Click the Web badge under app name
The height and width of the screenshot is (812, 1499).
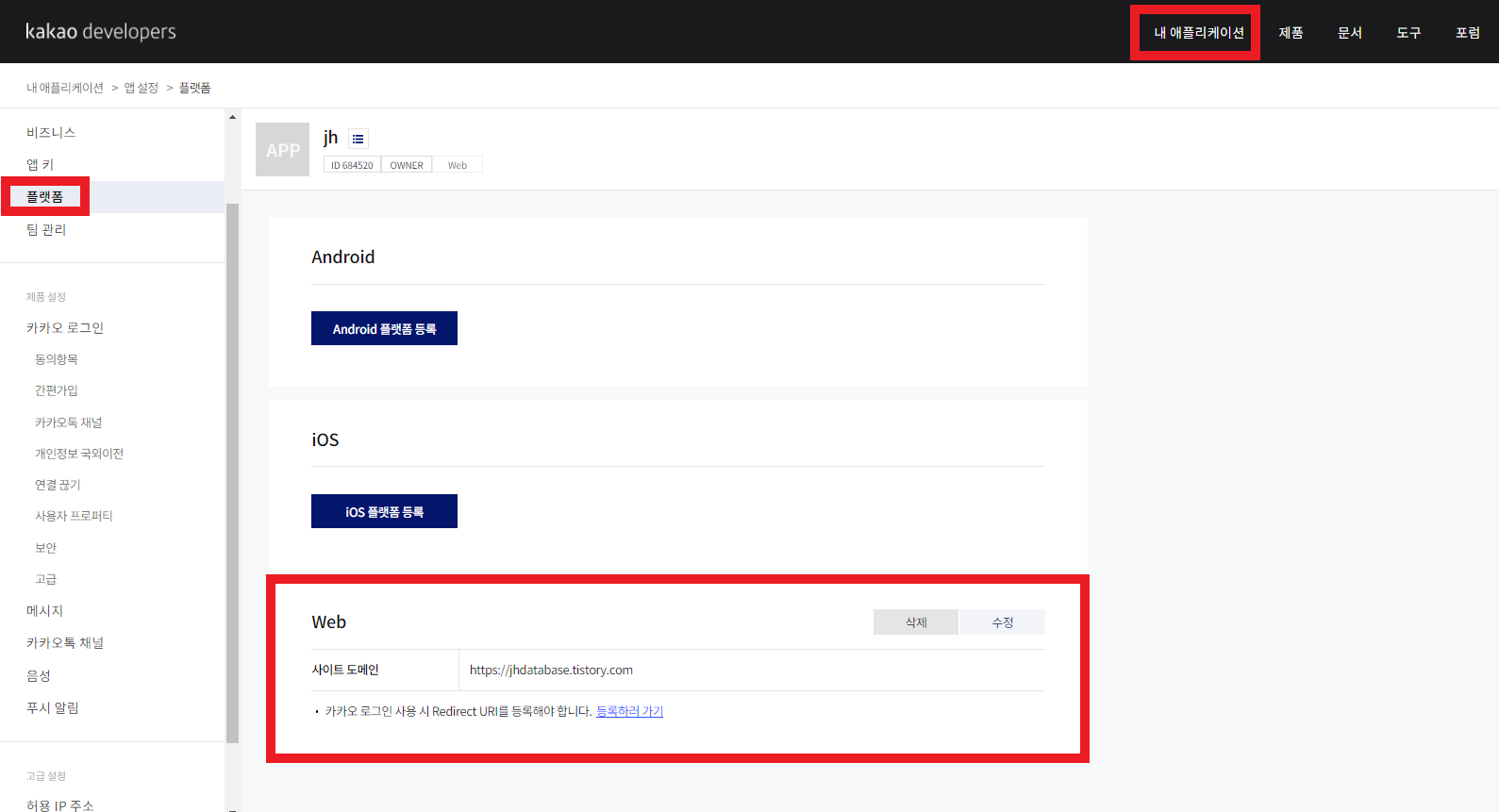click(x=458, y=165)
